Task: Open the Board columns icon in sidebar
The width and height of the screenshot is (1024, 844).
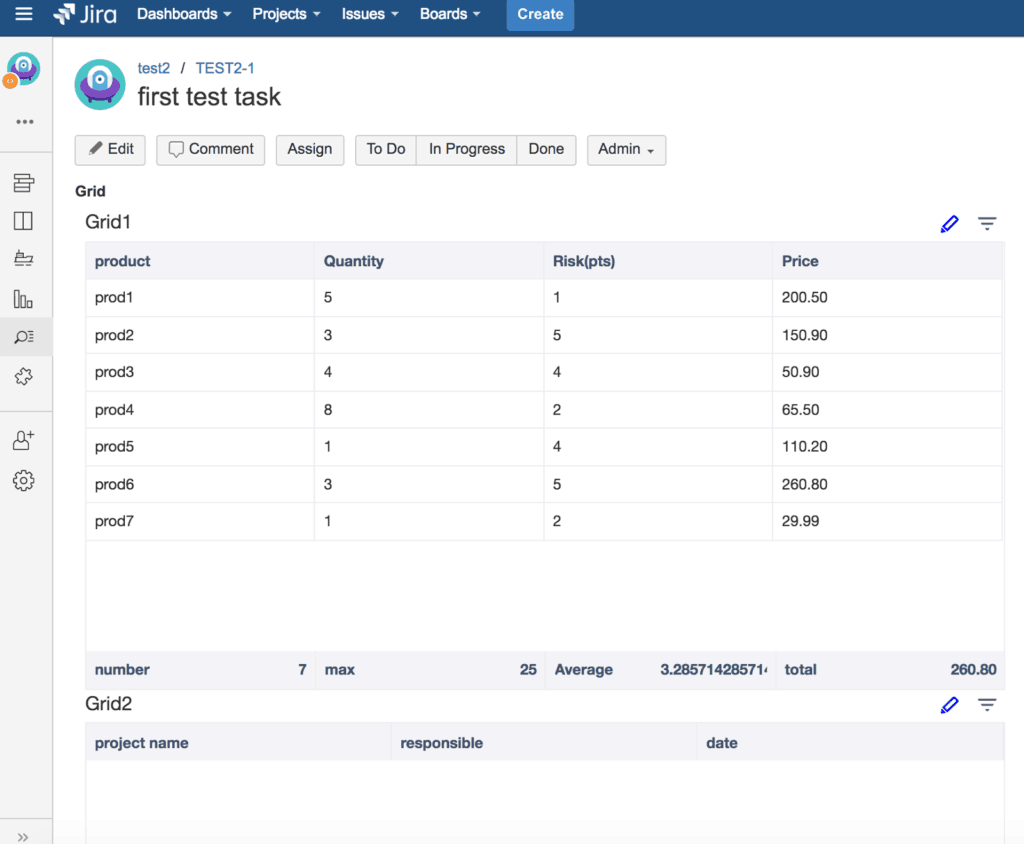Action: click(x=25, y=220)
